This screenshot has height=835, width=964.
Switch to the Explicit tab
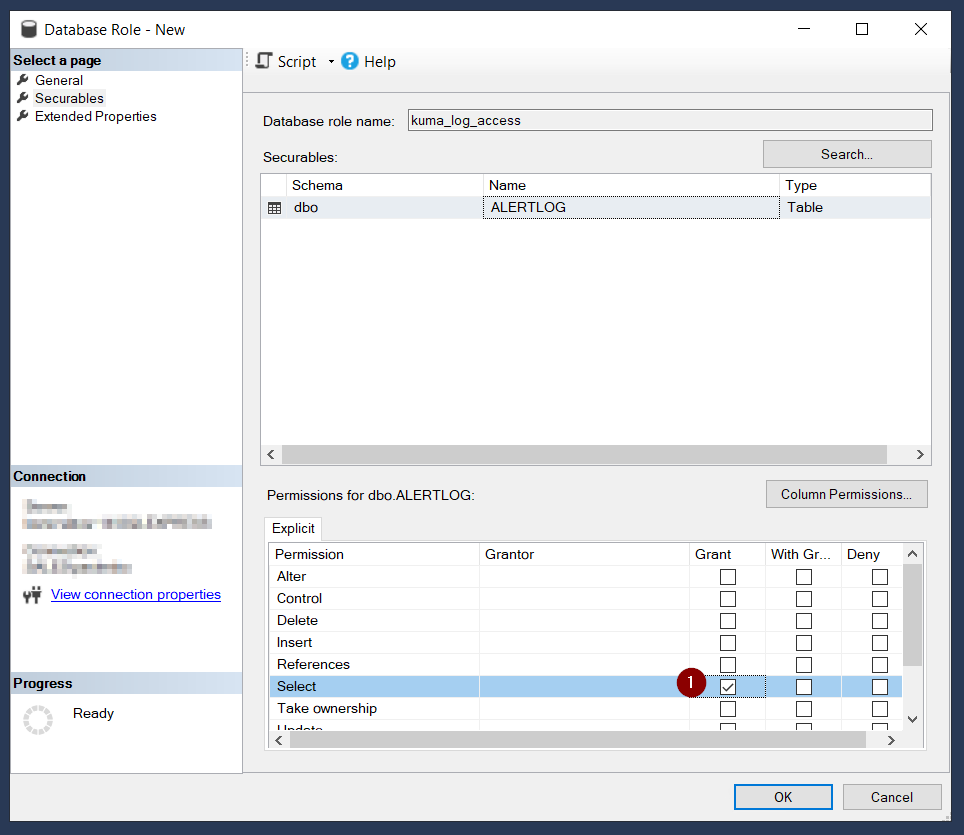(x=293, y=528)
